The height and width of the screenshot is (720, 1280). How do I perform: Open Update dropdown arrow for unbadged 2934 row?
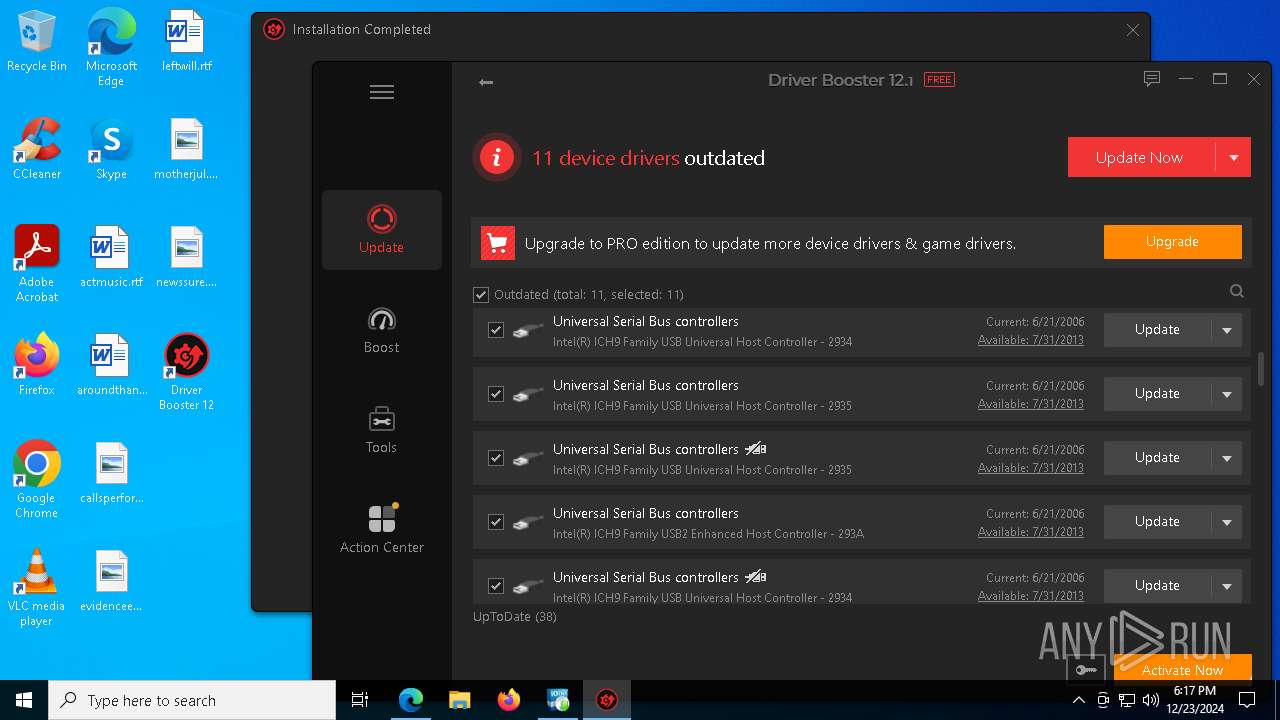click(x=1227, y=330)
